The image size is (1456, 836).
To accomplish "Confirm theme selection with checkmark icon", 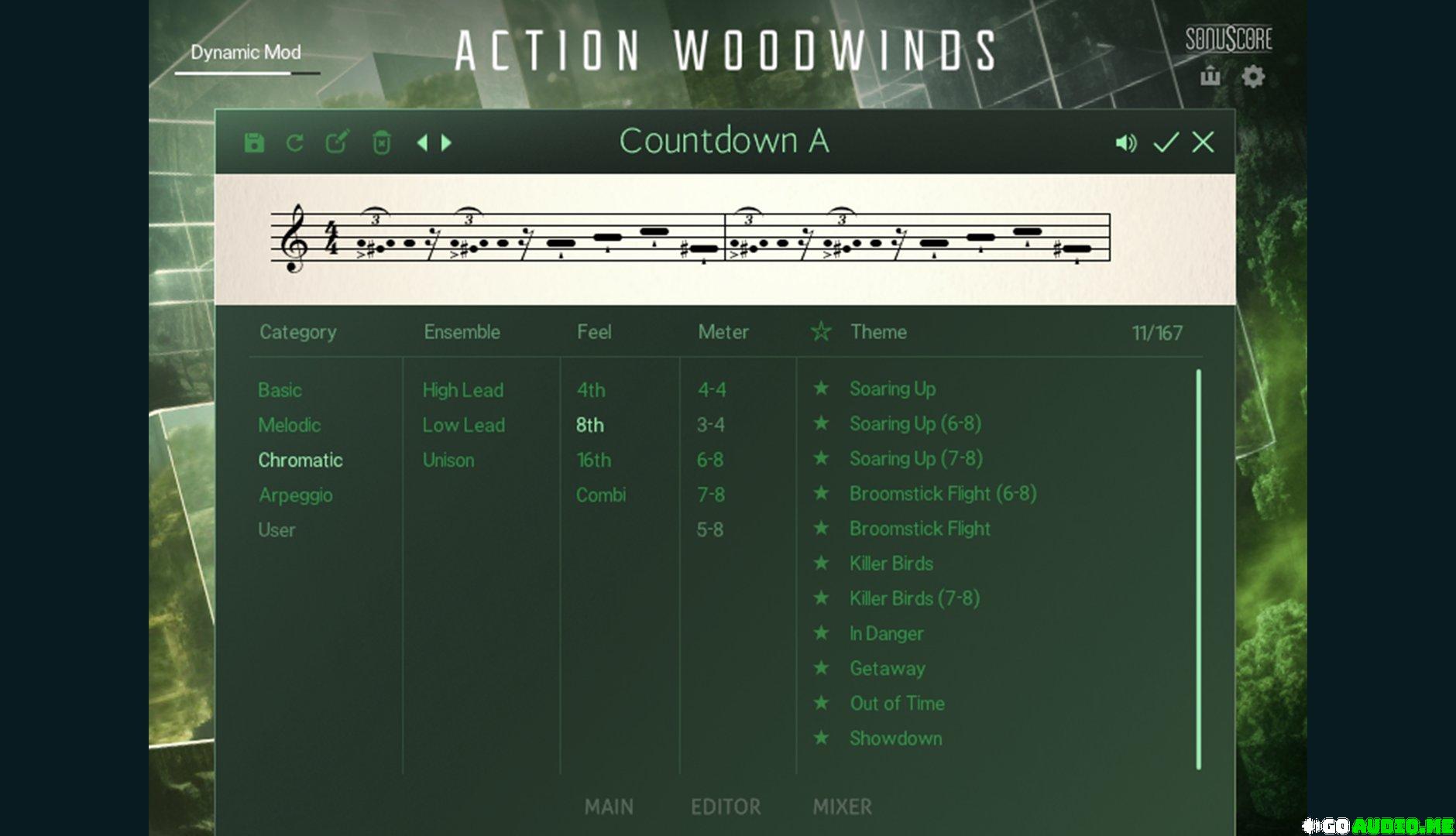I will point(1166,142).
